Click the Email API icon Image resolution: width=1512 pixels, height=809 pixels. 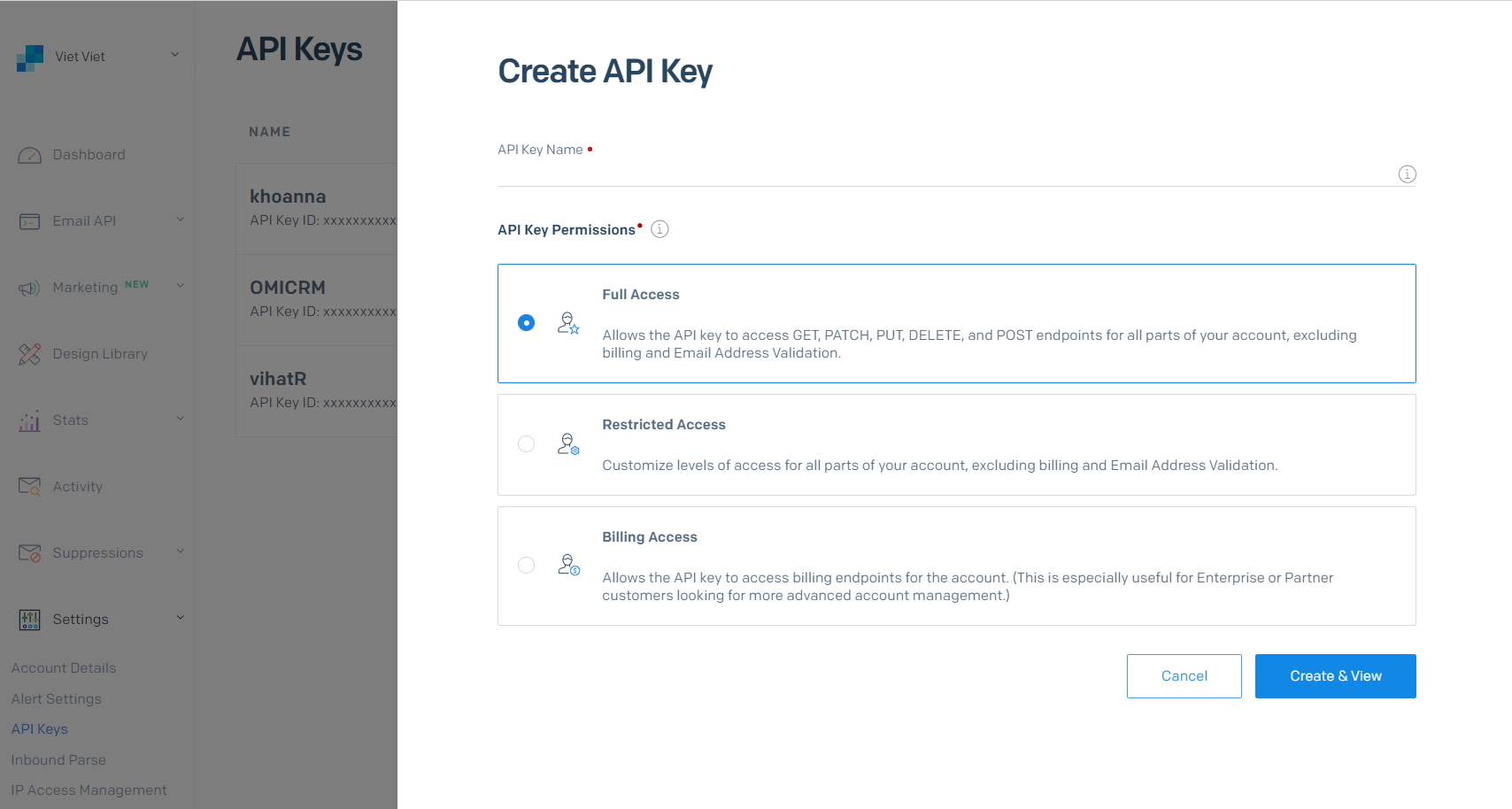[29, 221]
